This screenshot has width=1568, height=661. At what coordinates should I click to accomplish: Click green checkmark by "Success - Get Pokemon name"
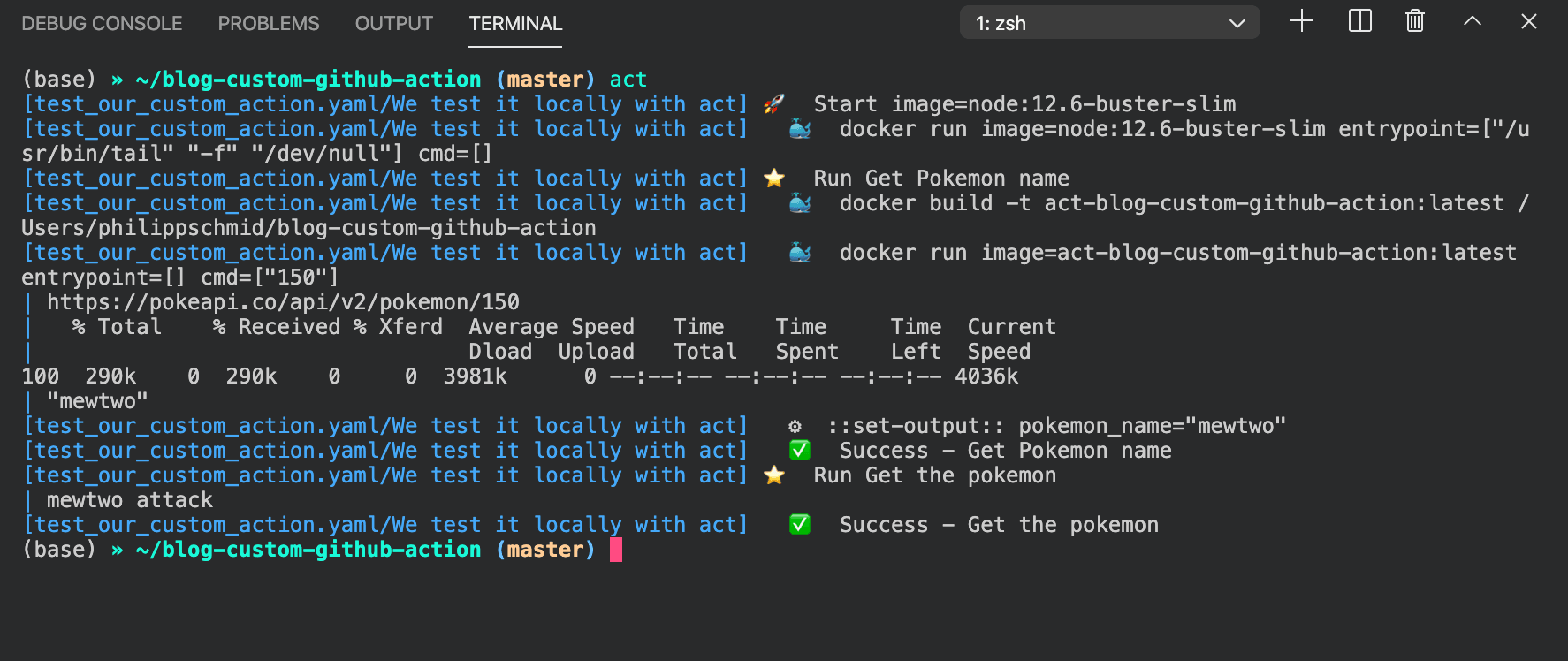coord(800,451)
